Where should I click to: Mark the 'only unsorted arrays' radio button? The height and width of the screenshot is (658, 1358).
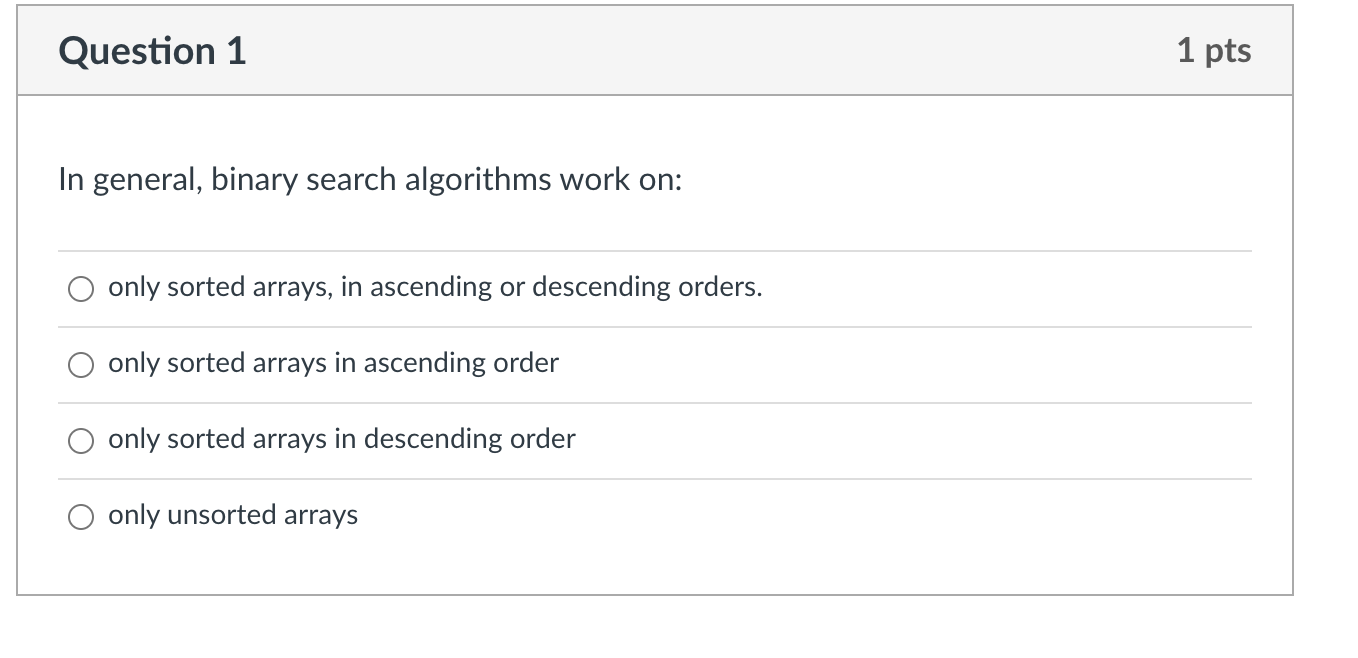point(81,517)
